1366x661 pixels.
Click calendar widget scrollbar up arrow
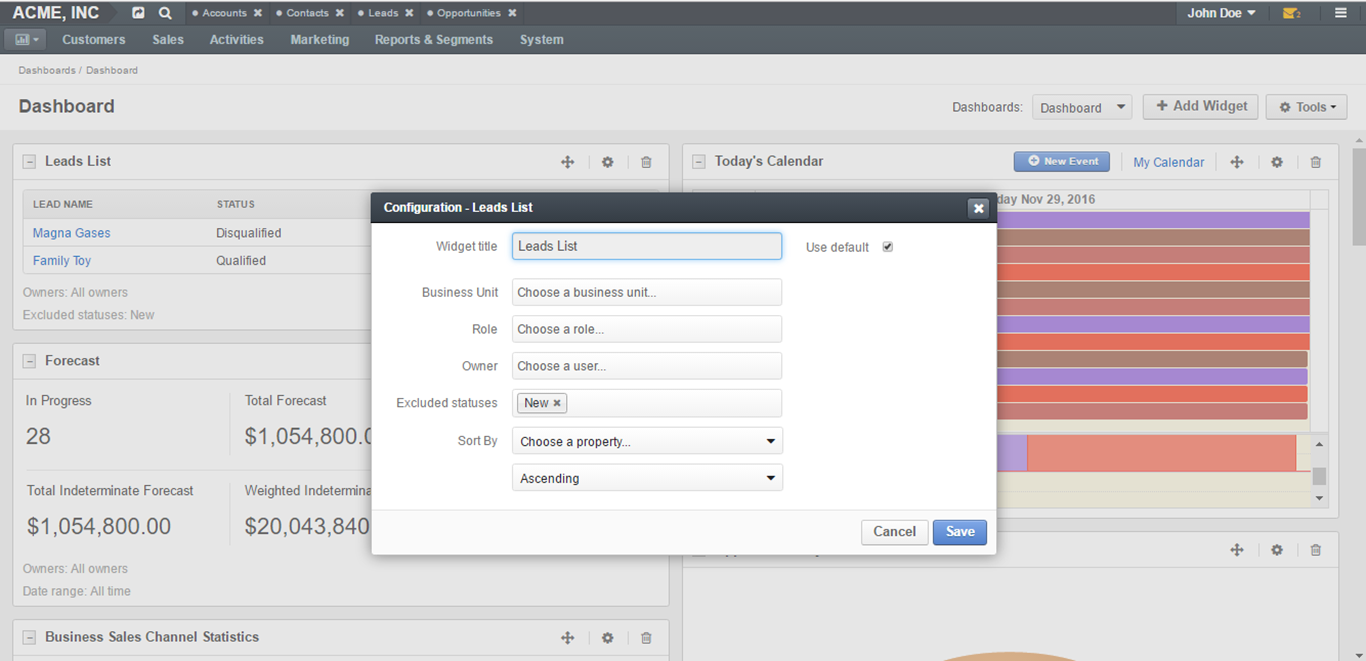click(1319, 444)
